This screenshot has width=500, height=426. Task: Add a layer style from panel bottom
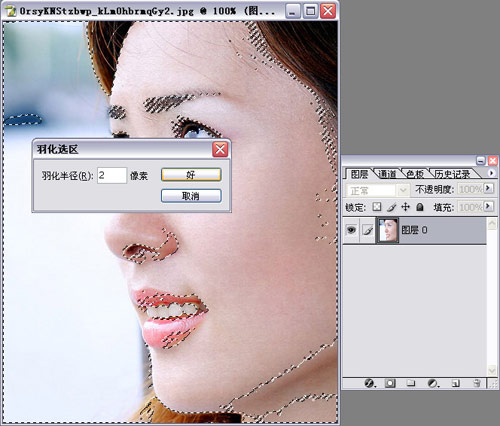[369, 383]
